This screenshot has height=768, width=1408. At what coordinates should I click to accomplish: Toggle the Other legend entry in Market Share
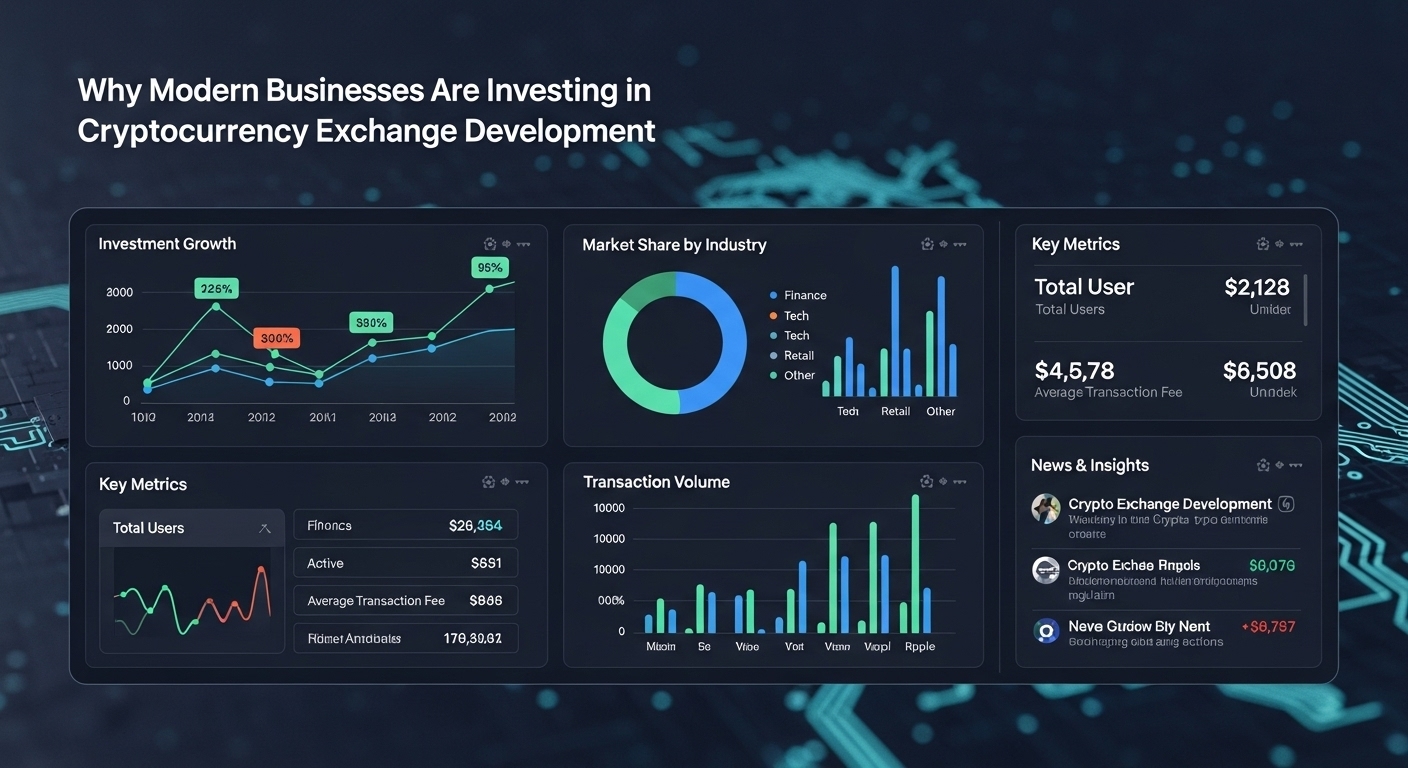coord(798,375)
